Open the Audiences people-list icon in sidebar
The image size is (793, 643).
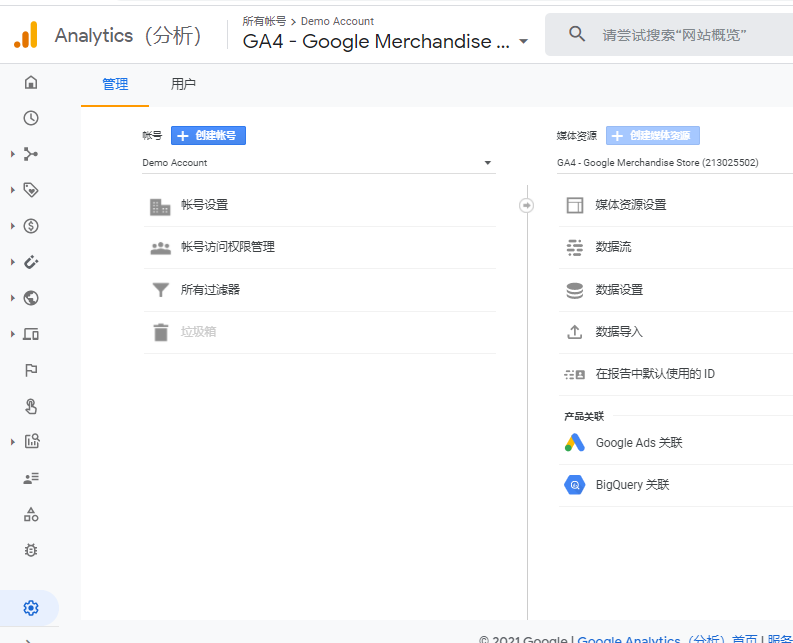pos(31,478)
